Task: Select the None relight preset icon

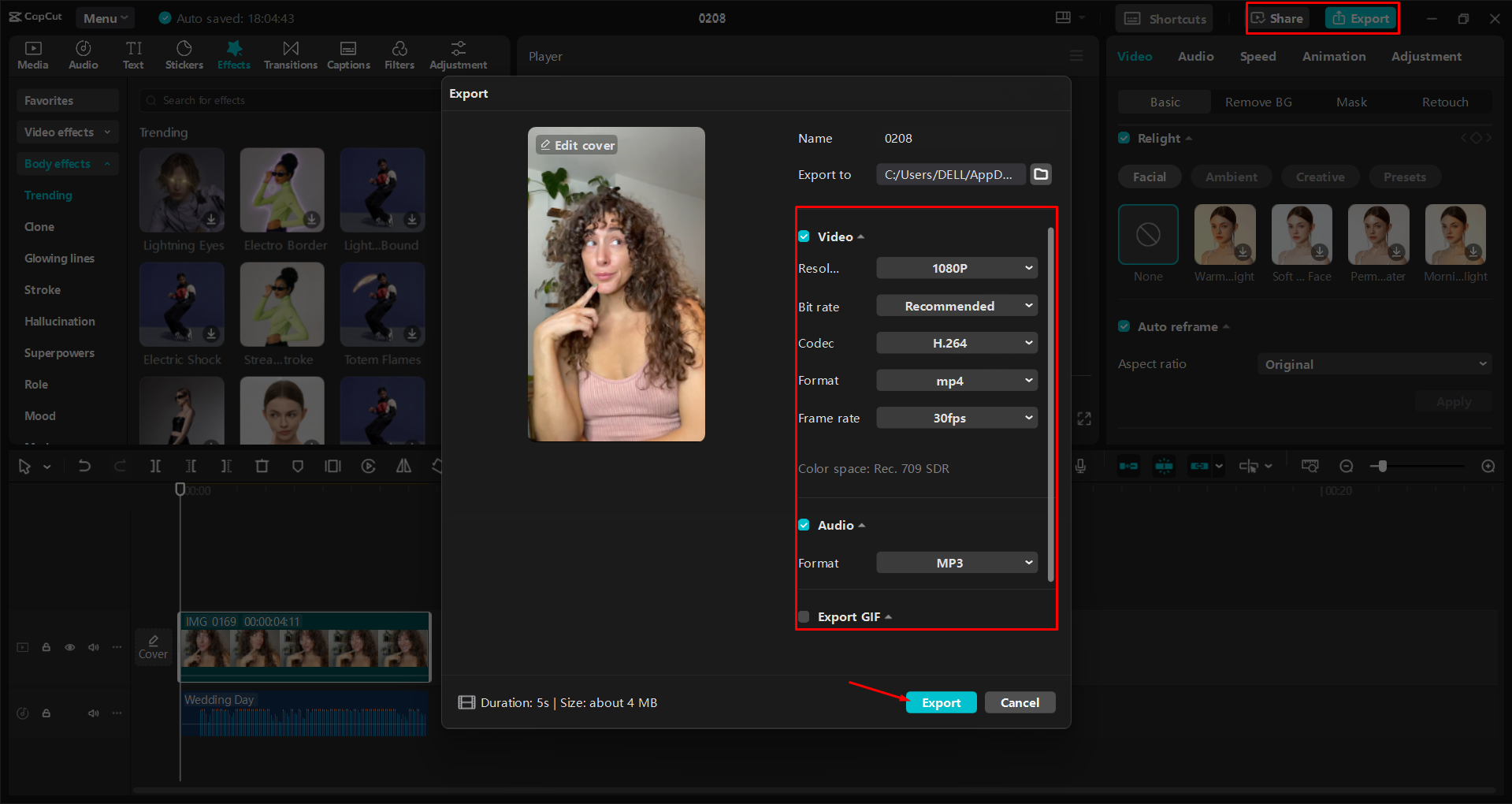Action: [x=1148, y=234]
